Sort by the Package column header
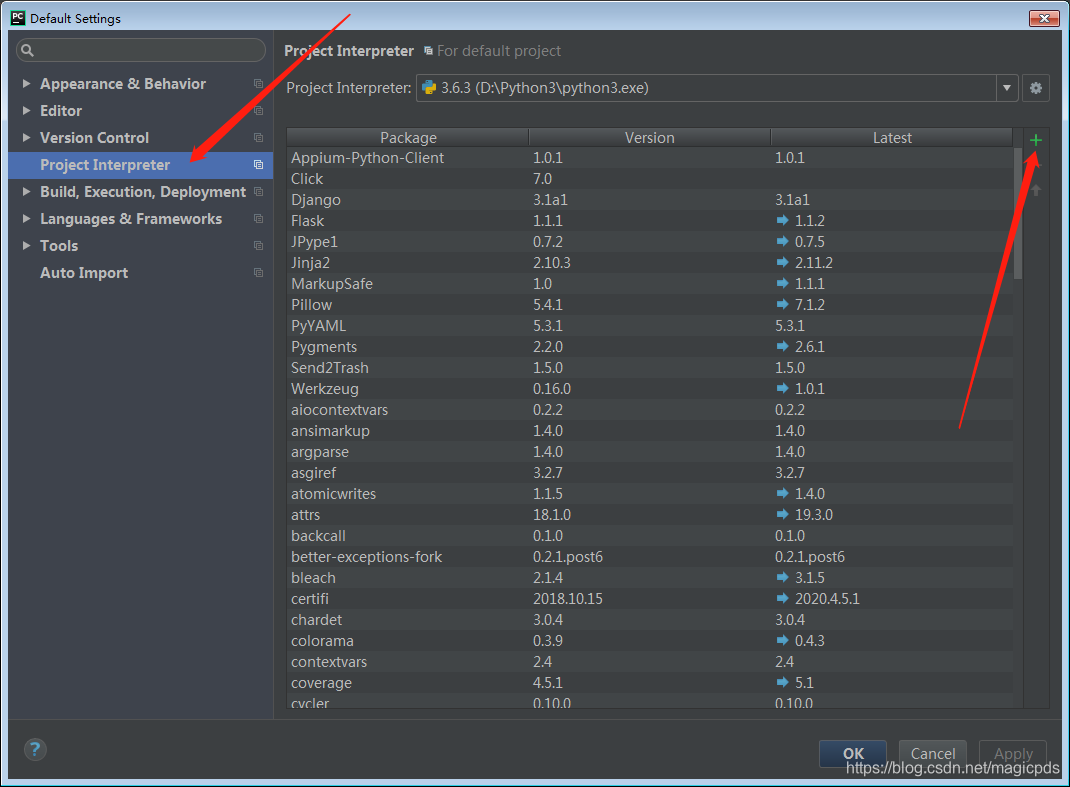1070x787 pixels. point(408,137)
